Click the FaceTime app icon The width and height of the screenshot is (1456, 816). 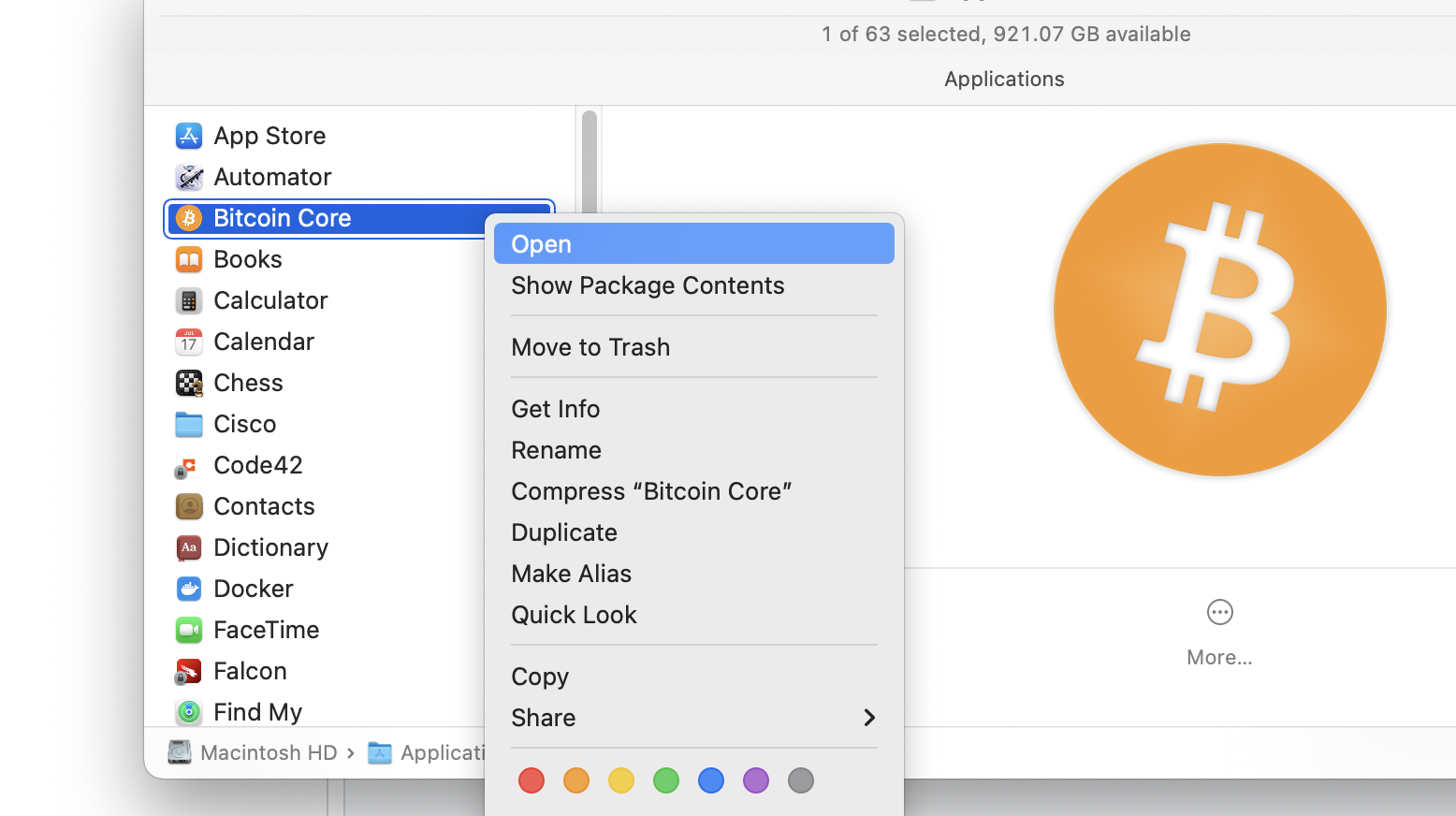(x=189, y=630)
